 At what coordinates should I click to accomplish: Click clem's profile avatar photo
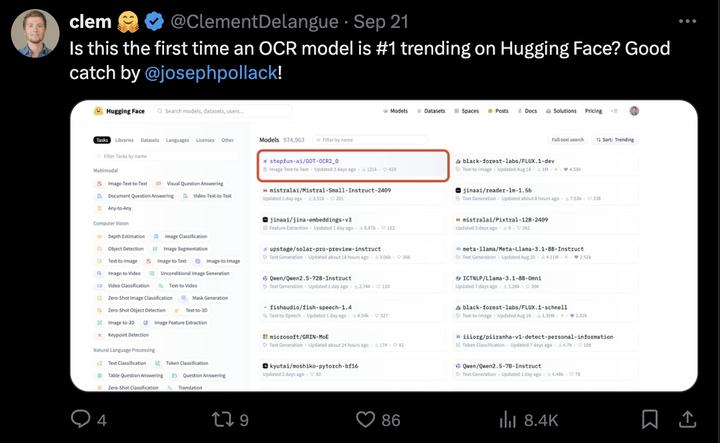[34, 35]
